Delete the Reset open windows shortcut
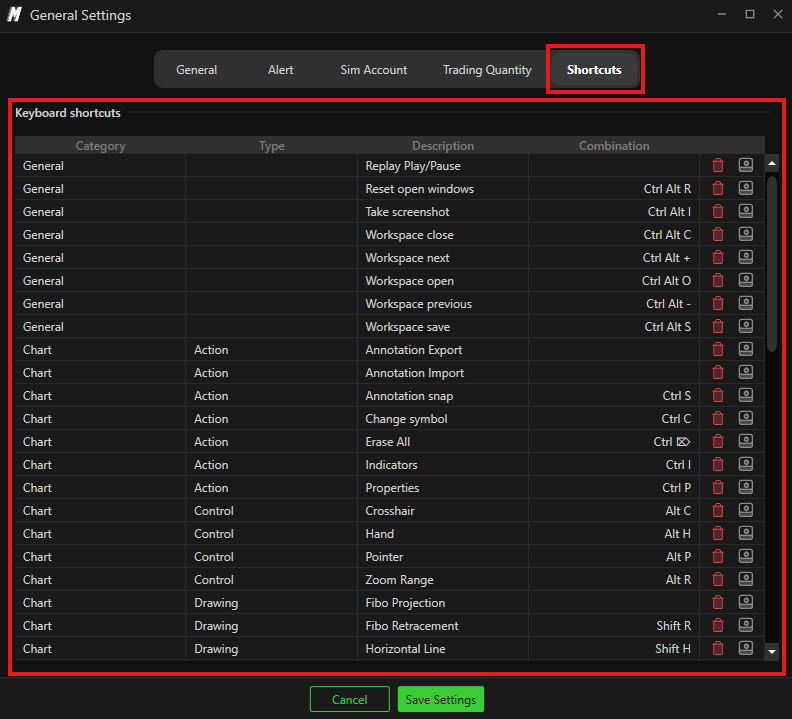792x719 pixels. tap(718, 188)
